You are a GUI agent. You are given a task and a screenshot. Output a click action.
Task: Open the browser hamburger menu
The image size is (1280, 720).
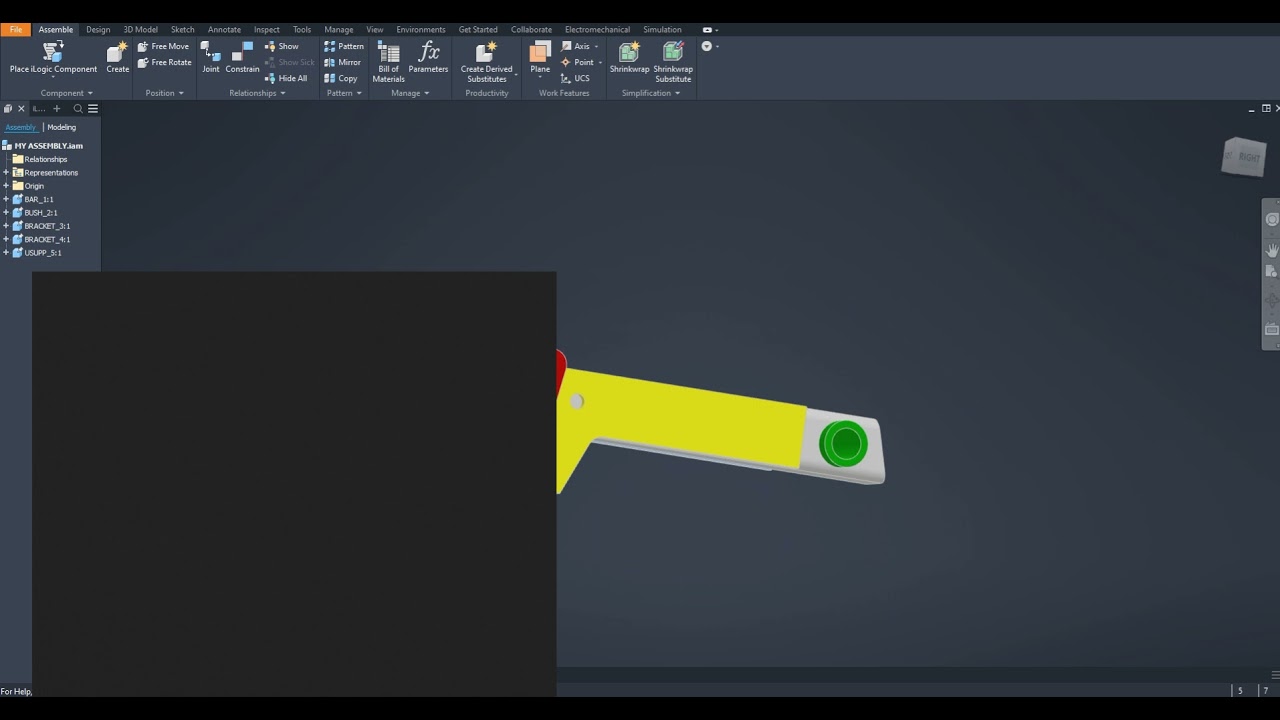tap(93, 108)
